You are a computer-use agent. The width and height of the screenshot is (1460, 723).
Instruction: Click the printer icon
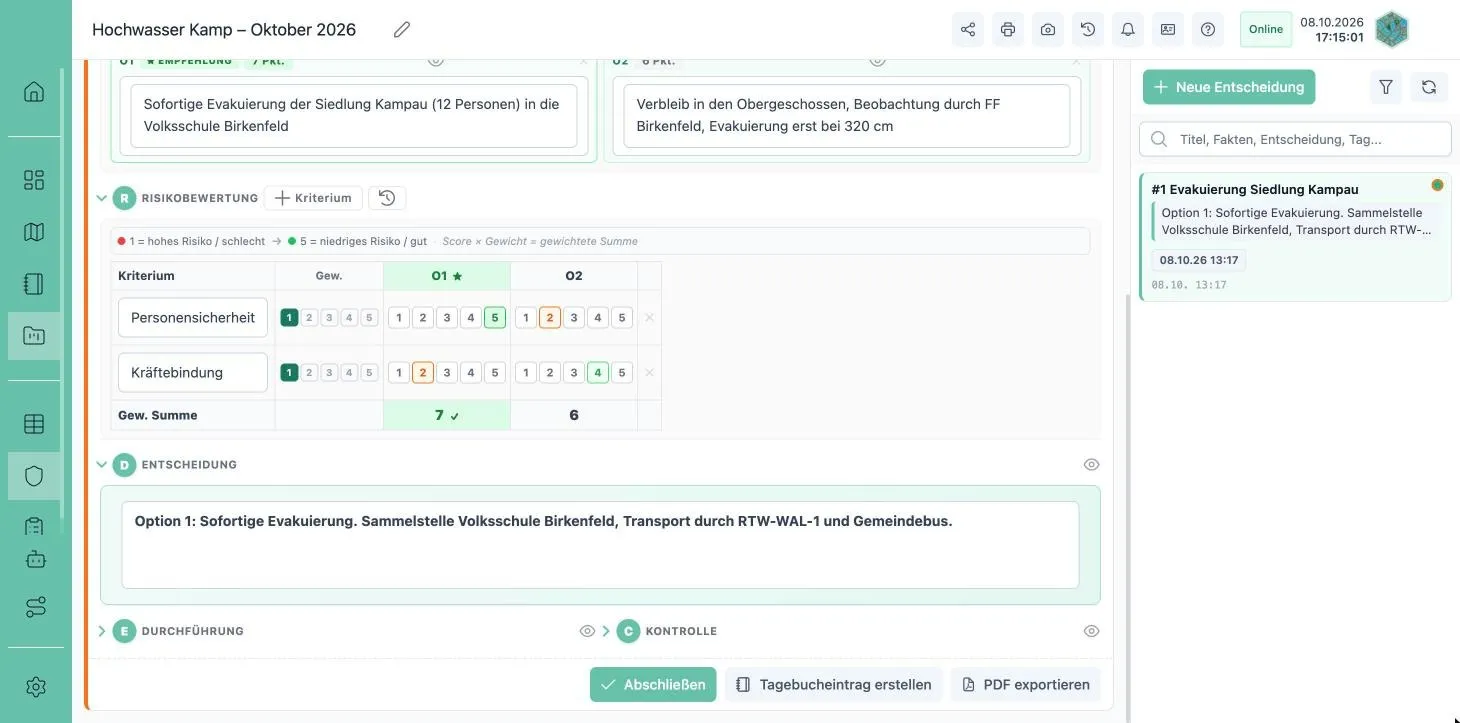click(x=1008, y=30)
